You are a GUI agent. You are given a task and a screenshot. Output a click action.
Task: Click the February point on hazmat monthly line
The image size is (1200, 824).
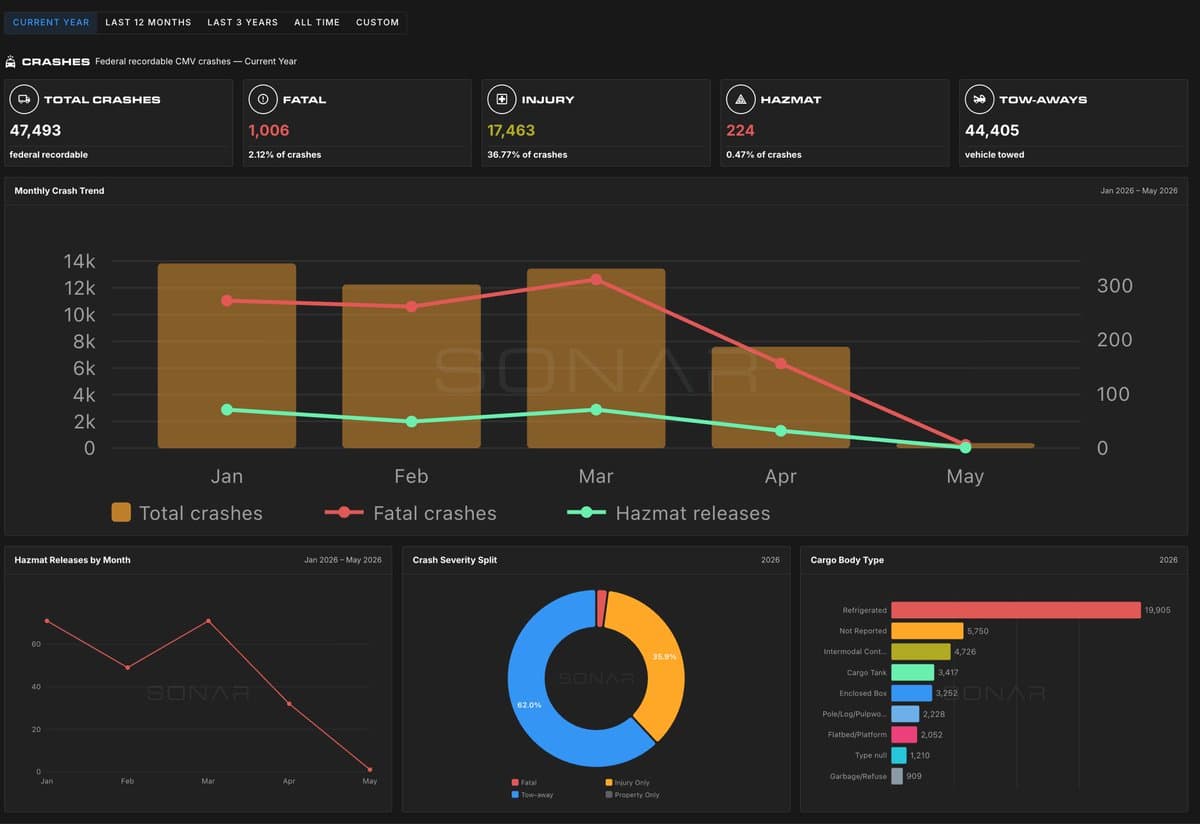127,667
